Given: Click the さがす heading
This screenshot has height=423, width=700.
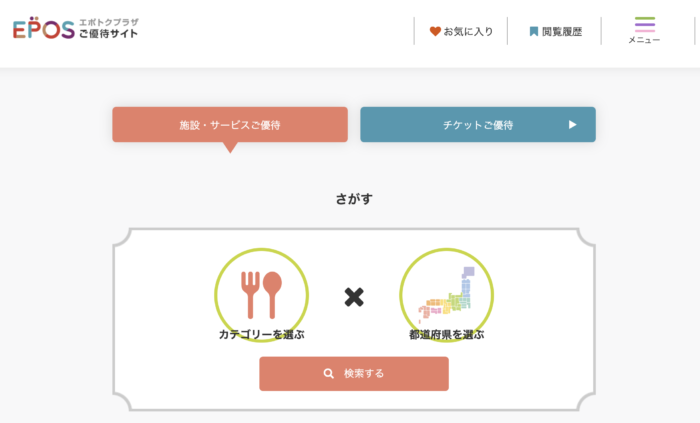Looking at the screenshot, I should coord(354,199).
